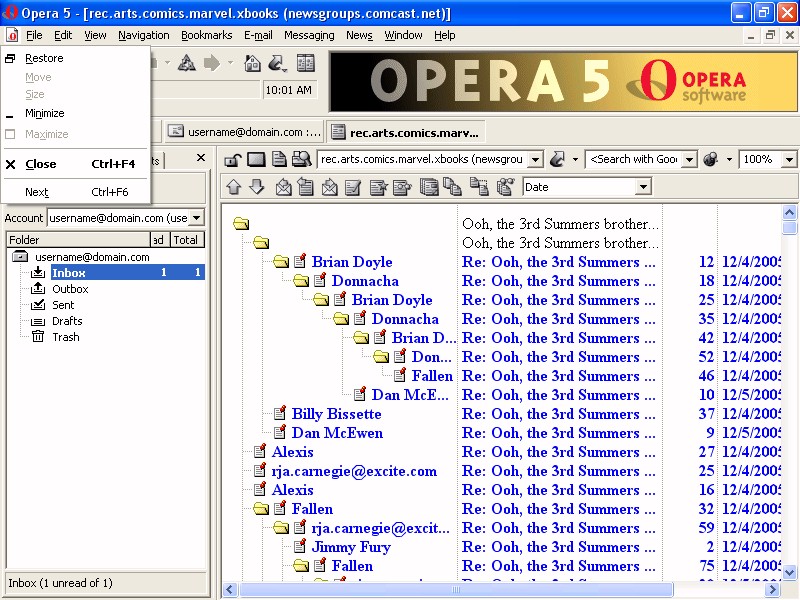Open the Account selector dropdown
800x600 pixels.
[x=196, y=218]
